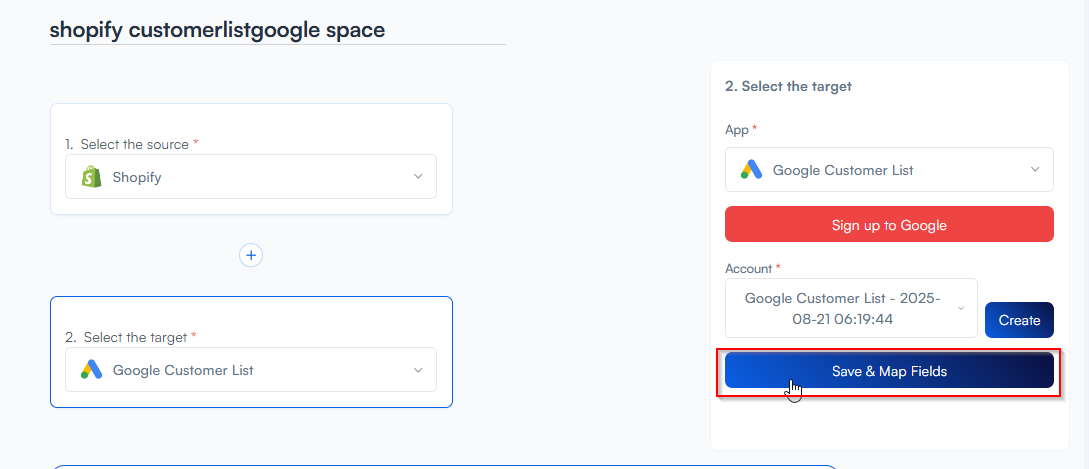The width and height of the screenshot is (1089, 469).
Task: Click Google Customer List in target step card
Action: [x=183, y=370]
